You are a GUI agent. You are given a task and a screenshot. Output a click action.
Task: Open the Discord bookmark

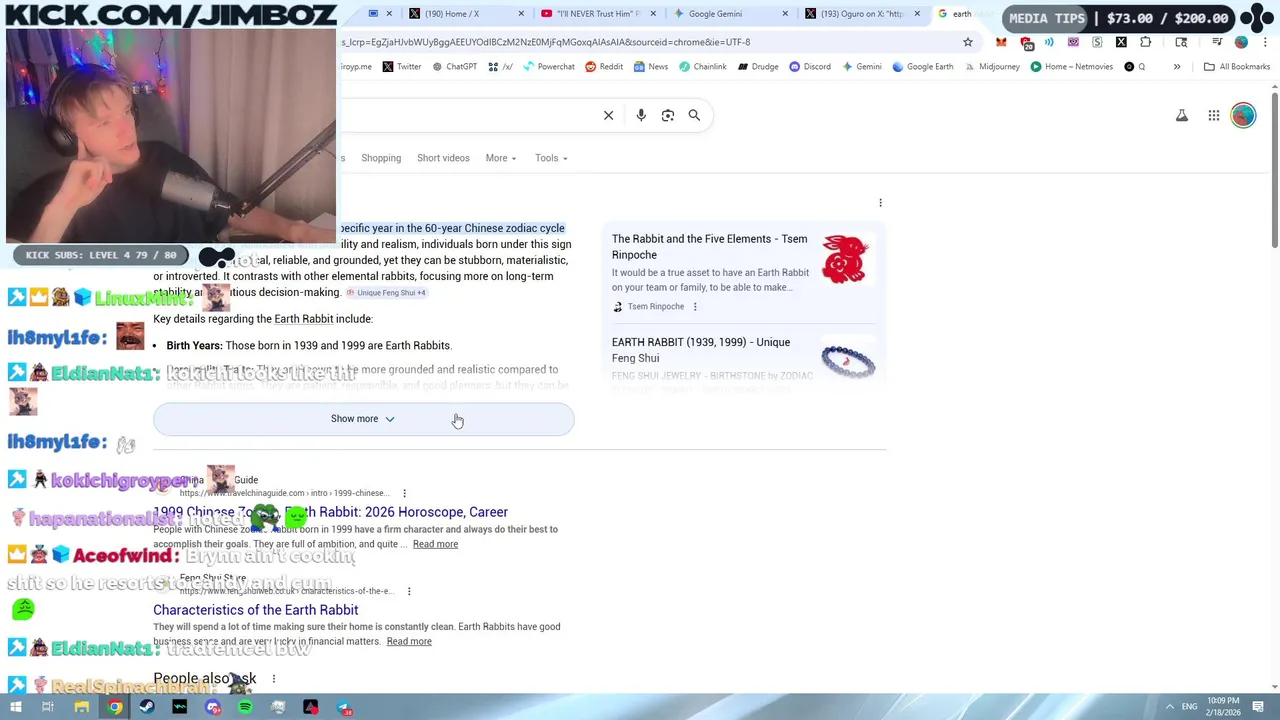(810, 67)
